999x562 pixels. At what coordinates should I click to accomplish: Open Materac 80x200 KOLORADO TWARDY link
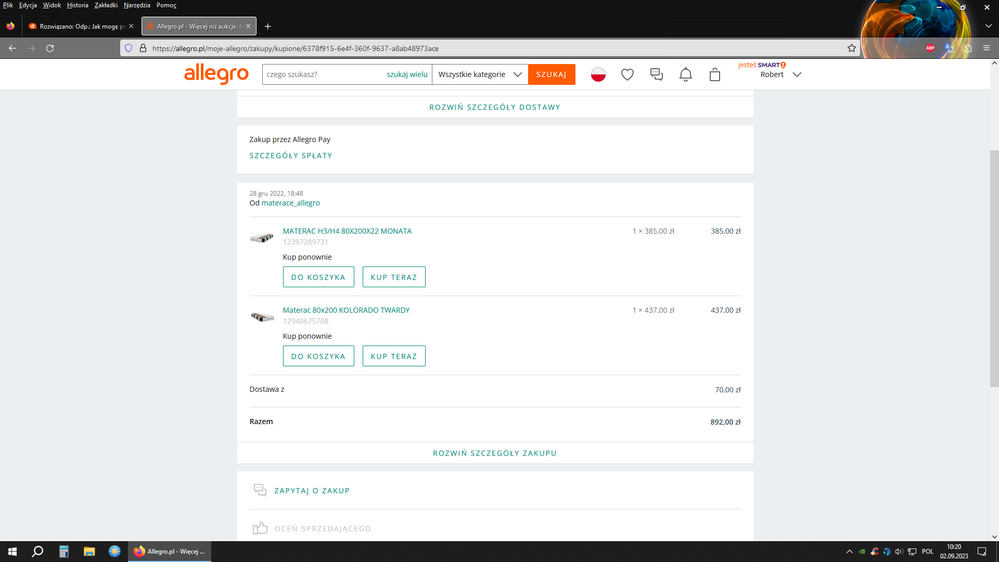click(346, 310)
